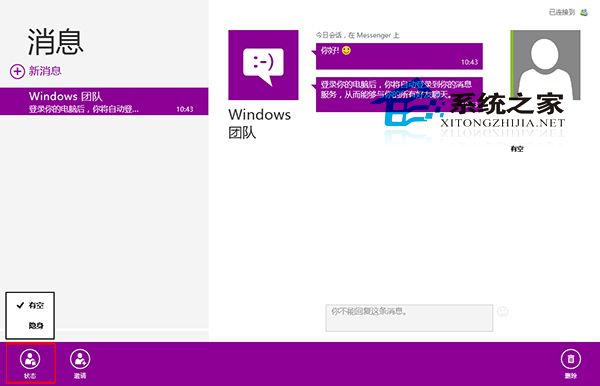Screen dimensions: 600x386
Task: Click the 今日会话 在 Messenger 上 header text
Action: tap(357, 35)
